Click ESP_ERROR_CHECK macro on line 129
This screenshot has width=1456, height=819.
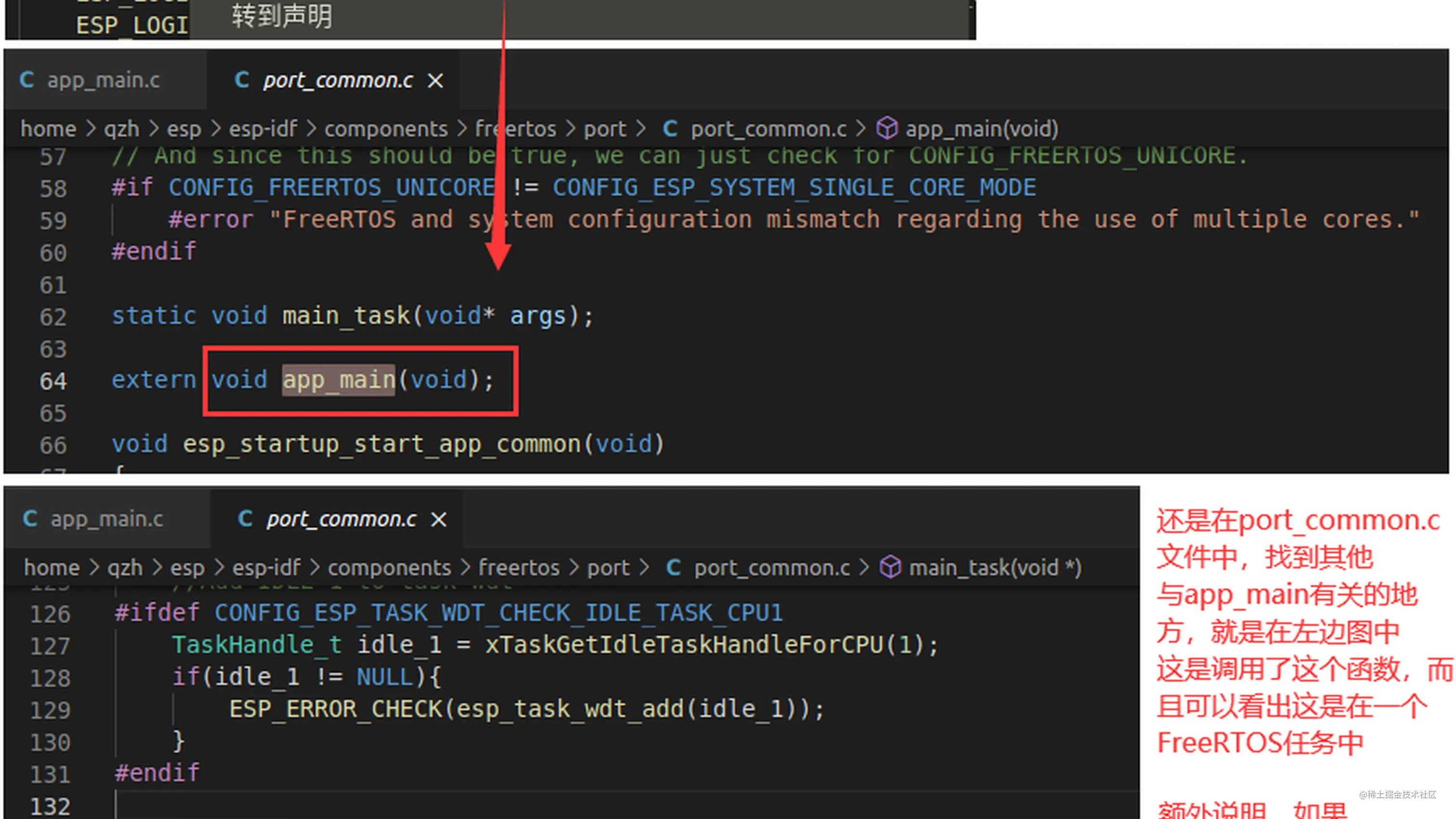(336, 709)
